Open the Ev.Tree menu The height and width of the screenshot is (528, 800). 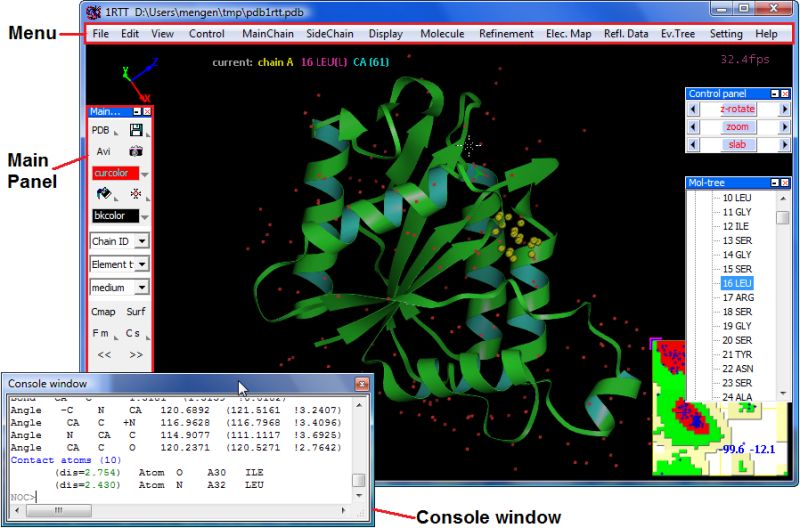(678, 34)
